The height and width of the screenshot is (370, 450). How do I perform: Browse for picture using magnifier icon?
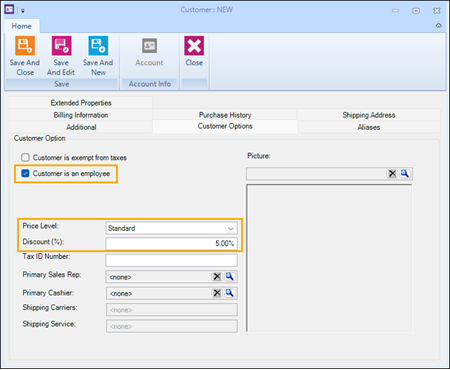(405, 173)
